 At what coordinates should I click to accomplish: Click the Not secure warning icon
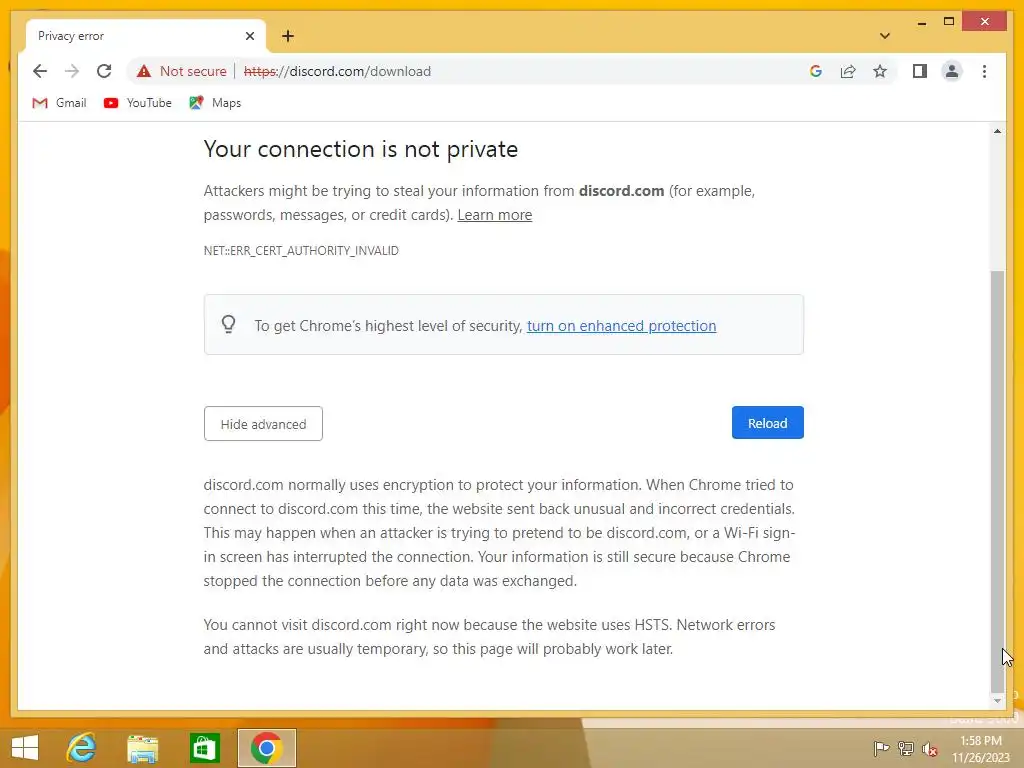(x=144, y=71)
